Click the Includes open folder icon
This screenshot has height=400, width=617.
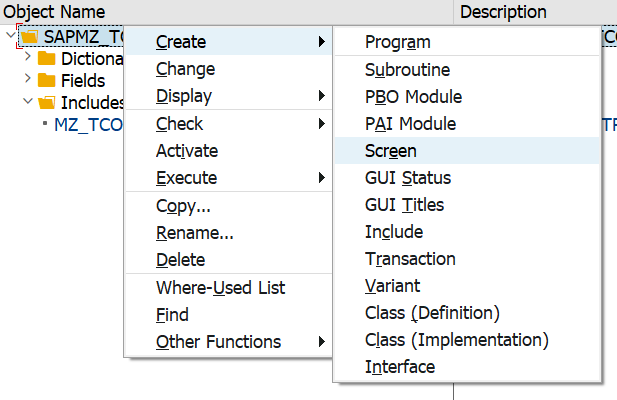click(46, 102)
